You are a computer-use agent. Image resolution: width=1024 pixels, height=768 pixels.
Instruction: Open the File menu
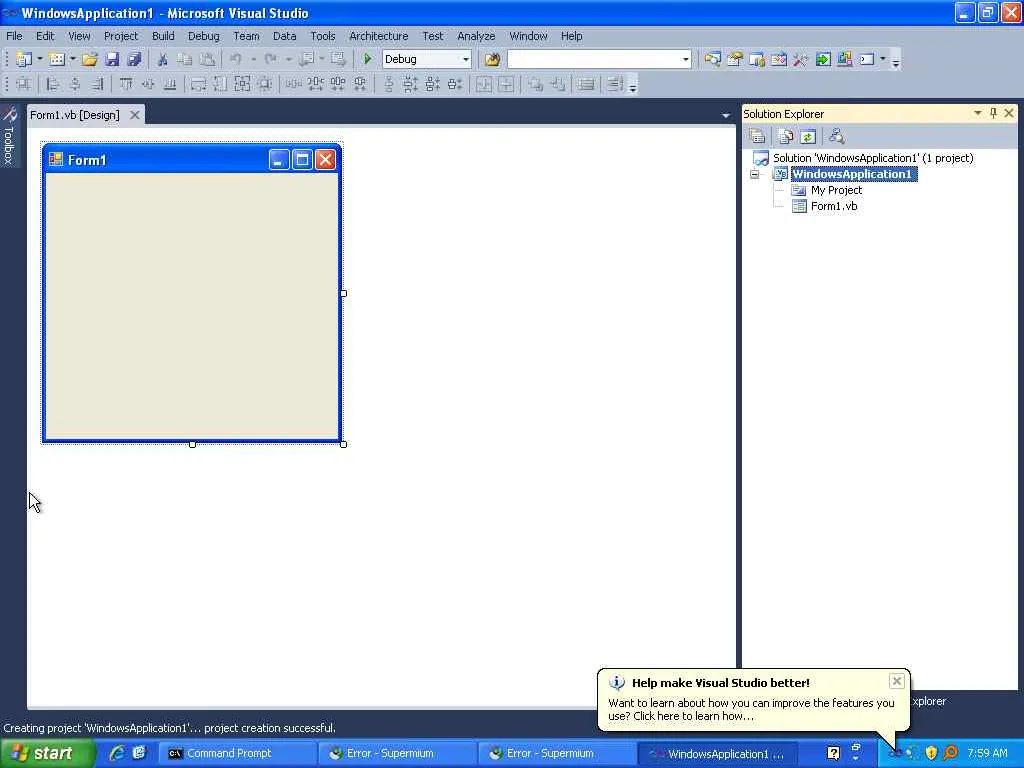tap(14, 36)
